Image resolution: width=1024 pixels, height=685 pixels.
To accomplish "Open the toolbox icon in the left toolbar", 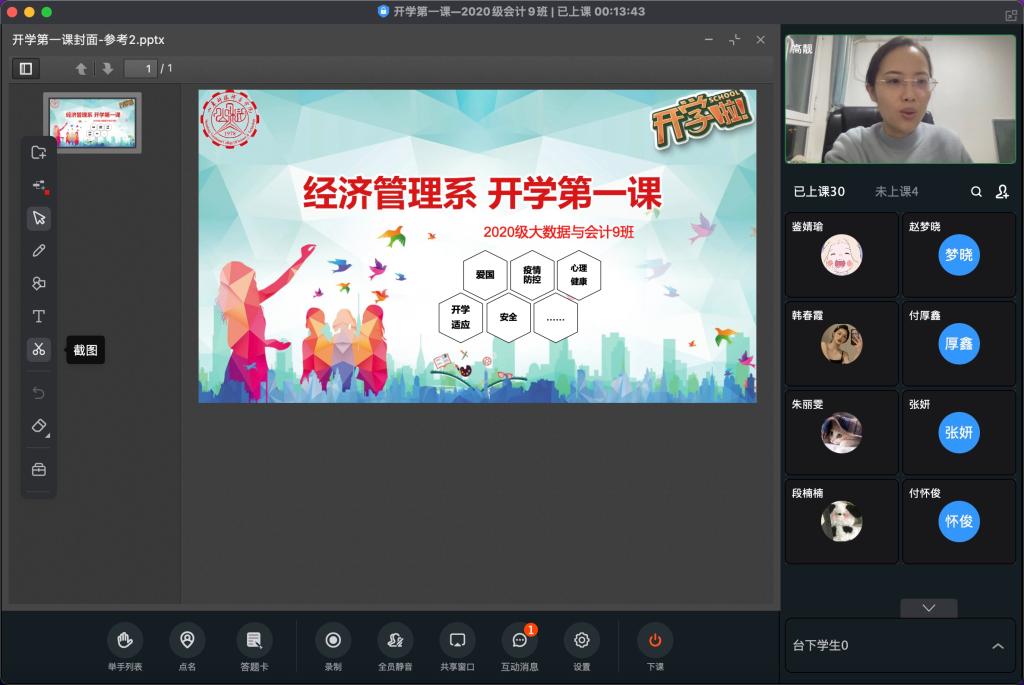I will click(39, 469).
